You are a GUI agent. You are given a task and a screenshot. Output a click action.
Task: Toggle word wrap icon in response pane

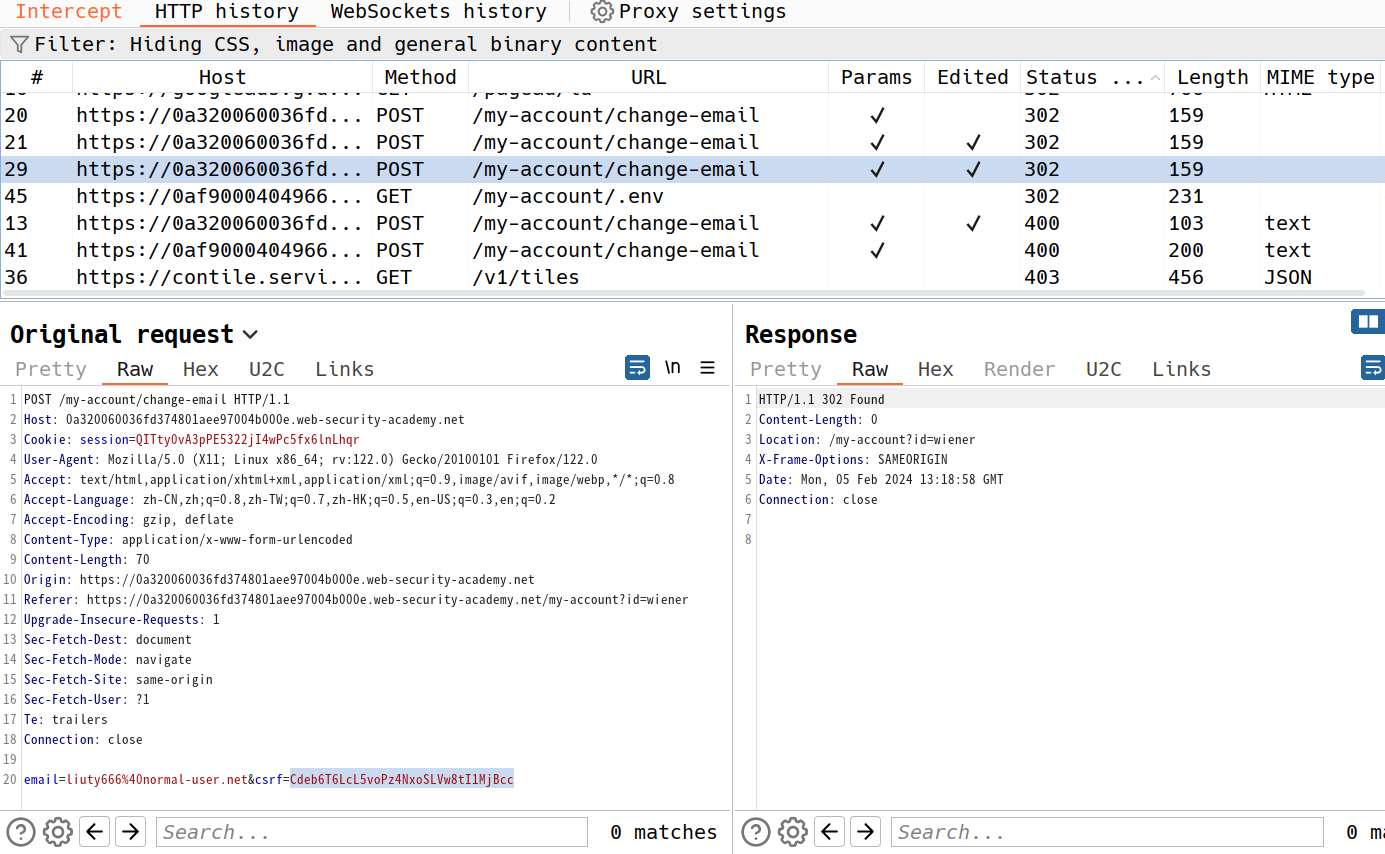pyautogui.click(x=1373, y=368)
